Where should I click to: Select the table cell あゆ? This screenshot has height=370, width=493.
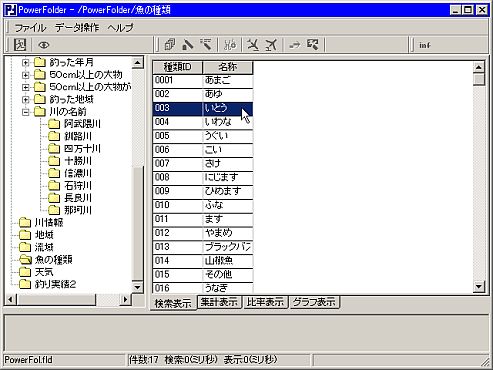pyautogui.click(x=228, y=94)
